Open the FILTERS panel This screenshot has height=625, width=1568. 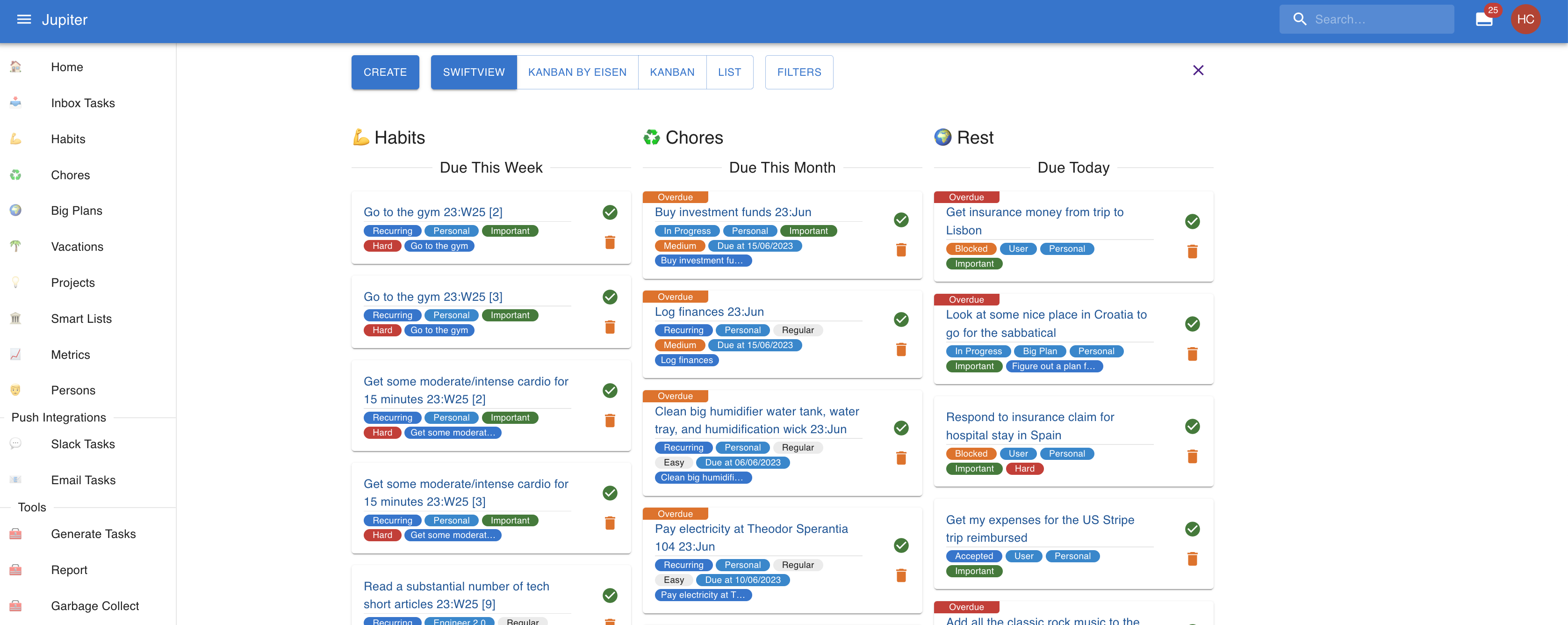pyautogui.click(x=798, y=72)
